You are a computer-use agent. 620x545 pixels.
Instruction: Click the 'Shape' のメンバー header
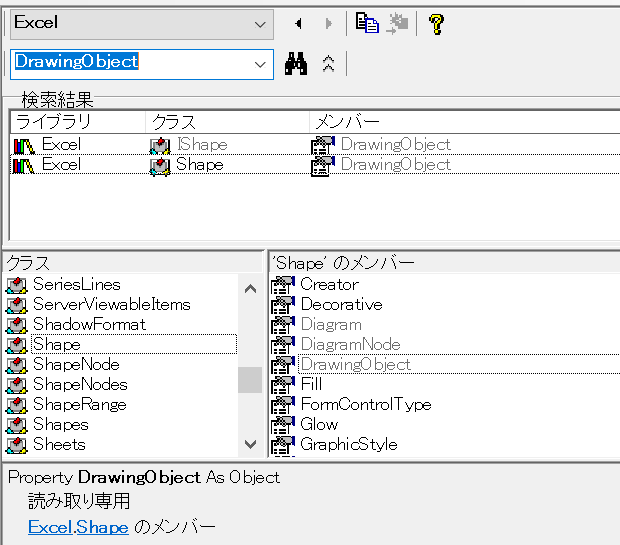pos(444,263)
